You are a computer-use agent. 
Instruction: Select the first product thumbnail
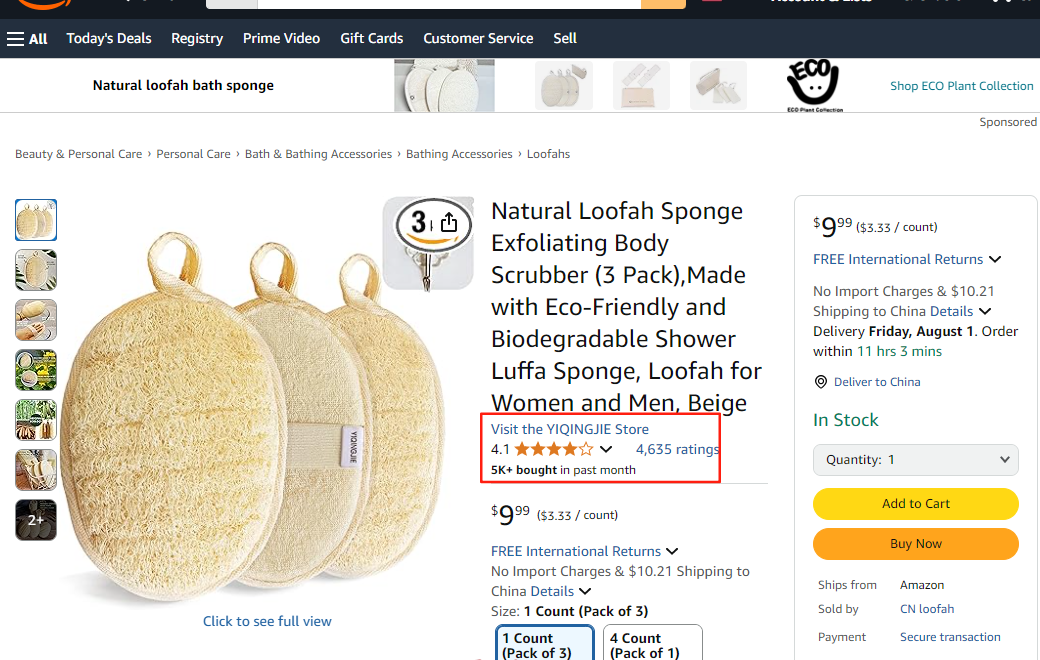pos(36,220)
